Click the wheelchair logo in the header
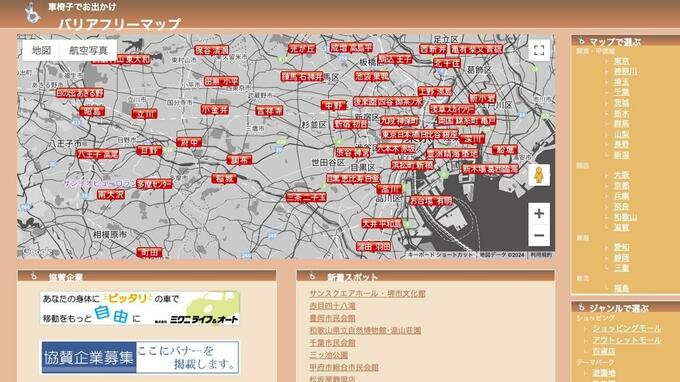 pyautogui.click(x=32, y=13)
